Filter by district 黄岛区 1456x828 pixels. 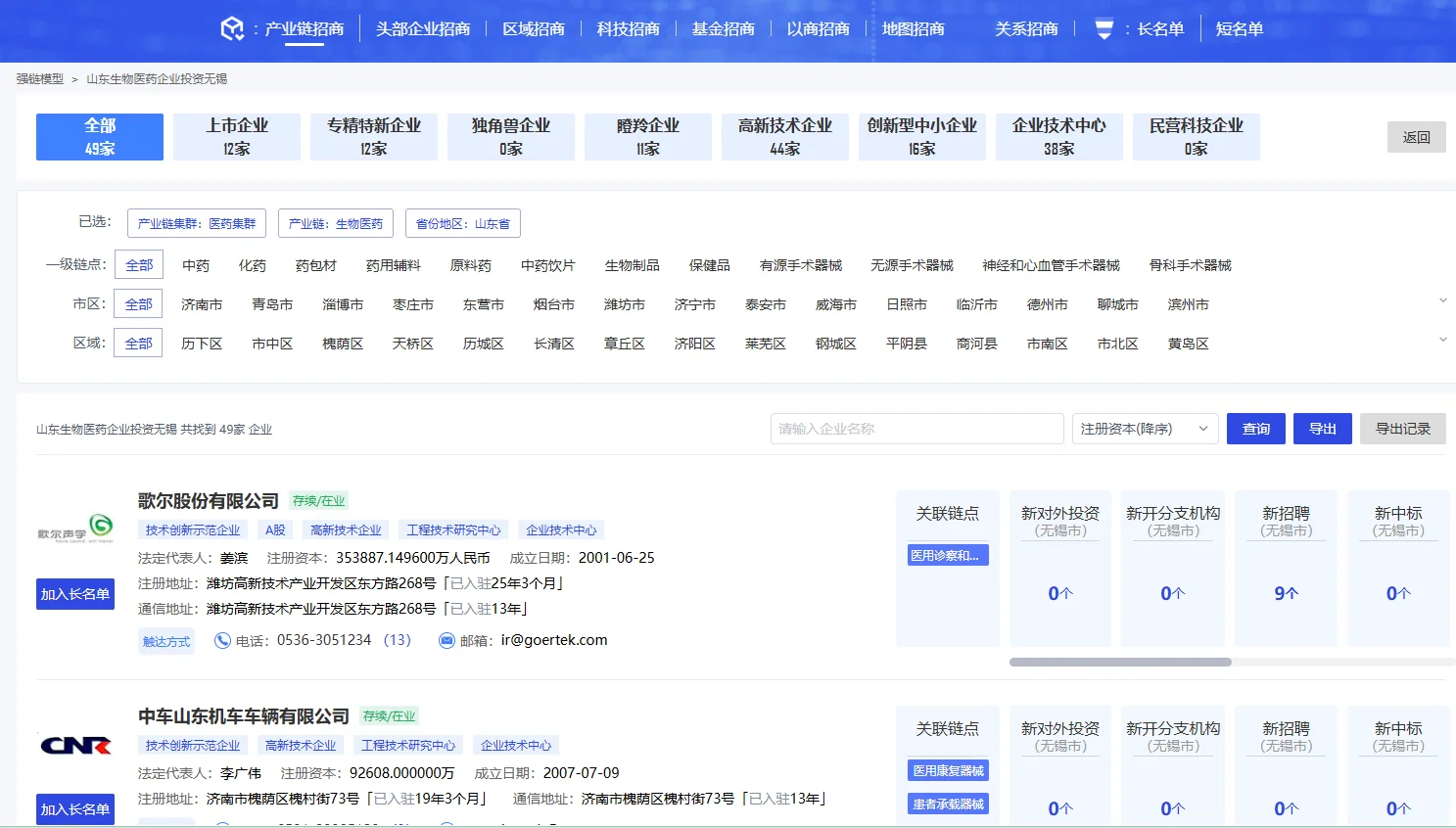click(1189, 344)
